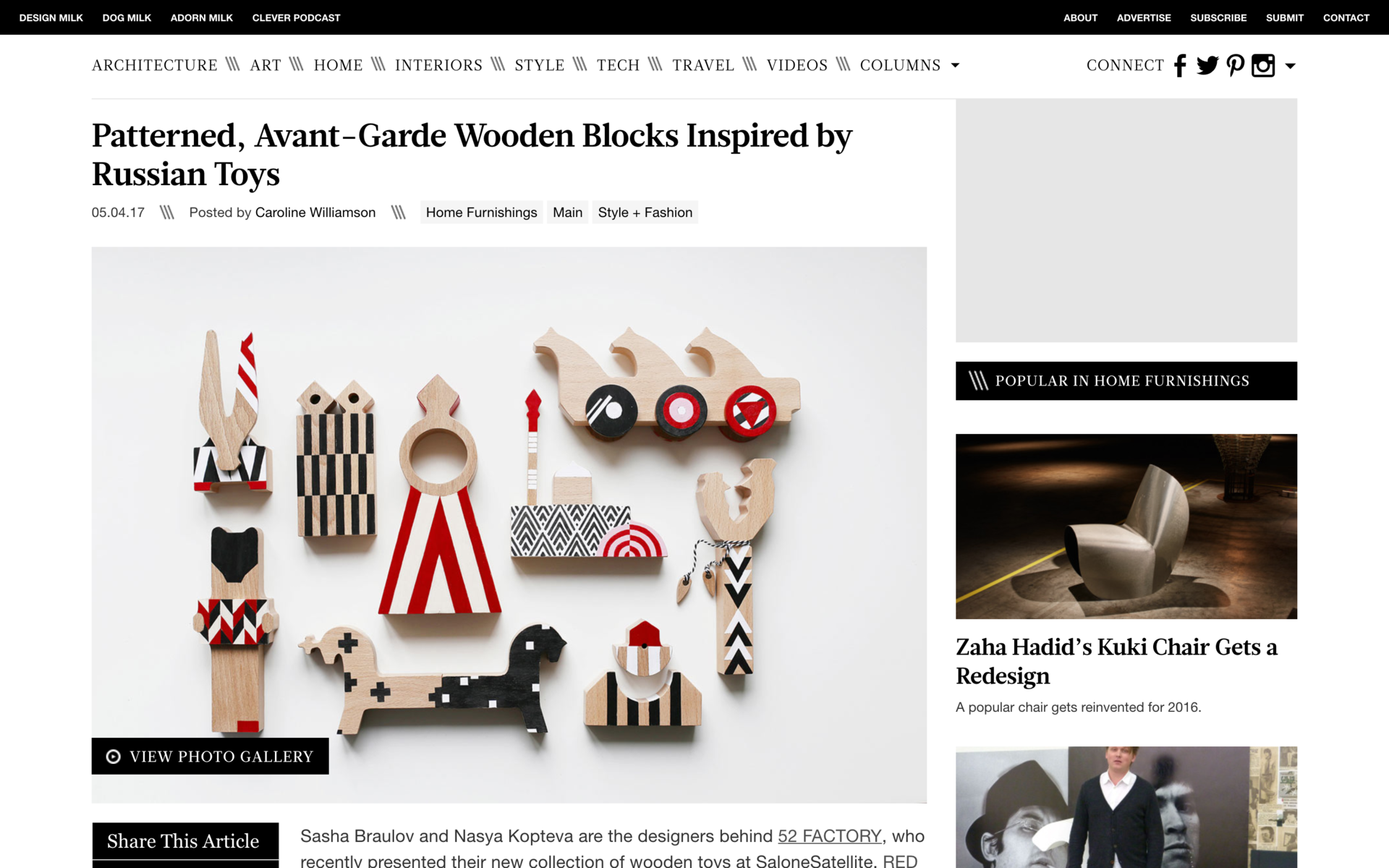Image resolution: width=1389 pixels, height=868 pixels.
Task: Click View Photo Gallery button
Action: [210, 757]
